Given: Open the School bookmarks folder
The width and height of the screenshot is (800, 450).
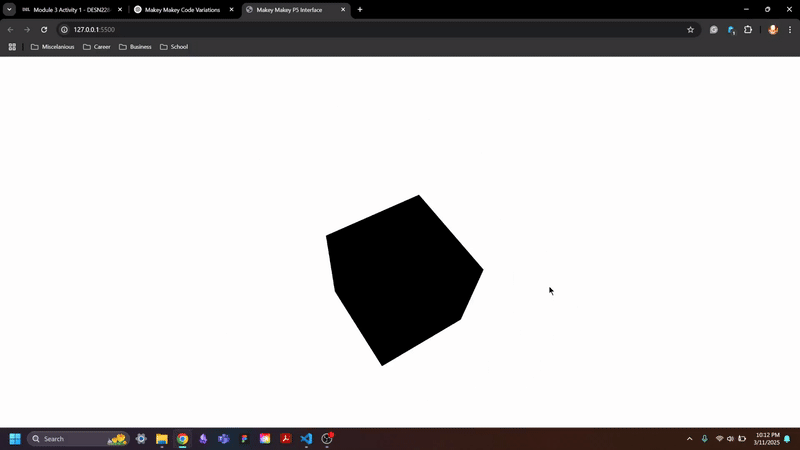Looking at the screenshot, I should 174,47.
